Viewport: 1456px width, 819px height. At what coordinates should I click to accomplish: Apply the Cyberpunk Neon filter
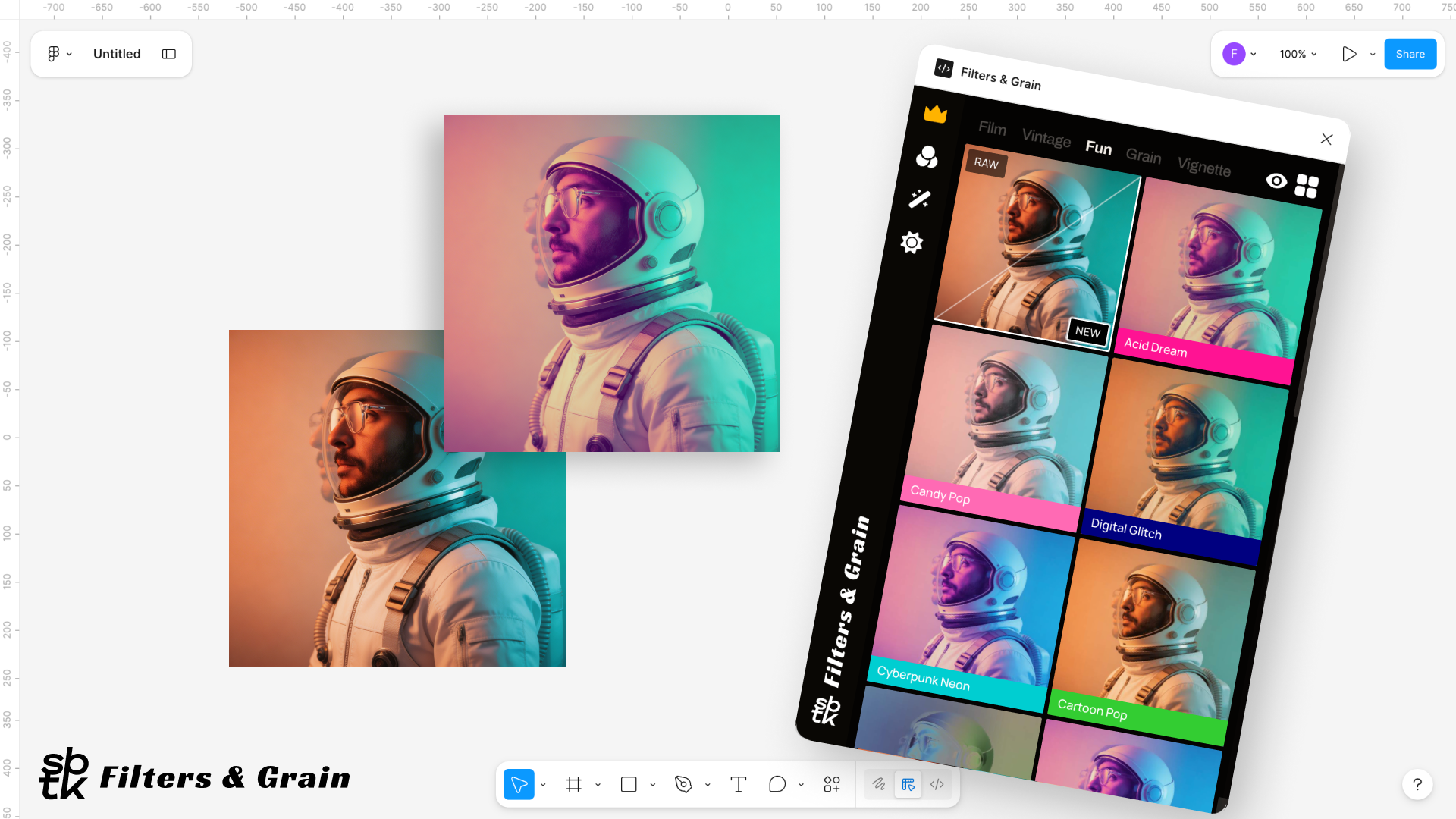[971, 608]
